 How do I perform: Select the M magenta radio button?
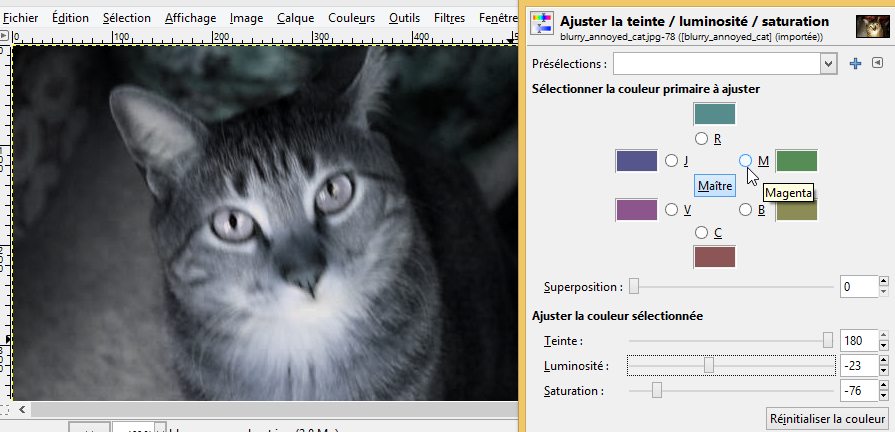(745, 161)
